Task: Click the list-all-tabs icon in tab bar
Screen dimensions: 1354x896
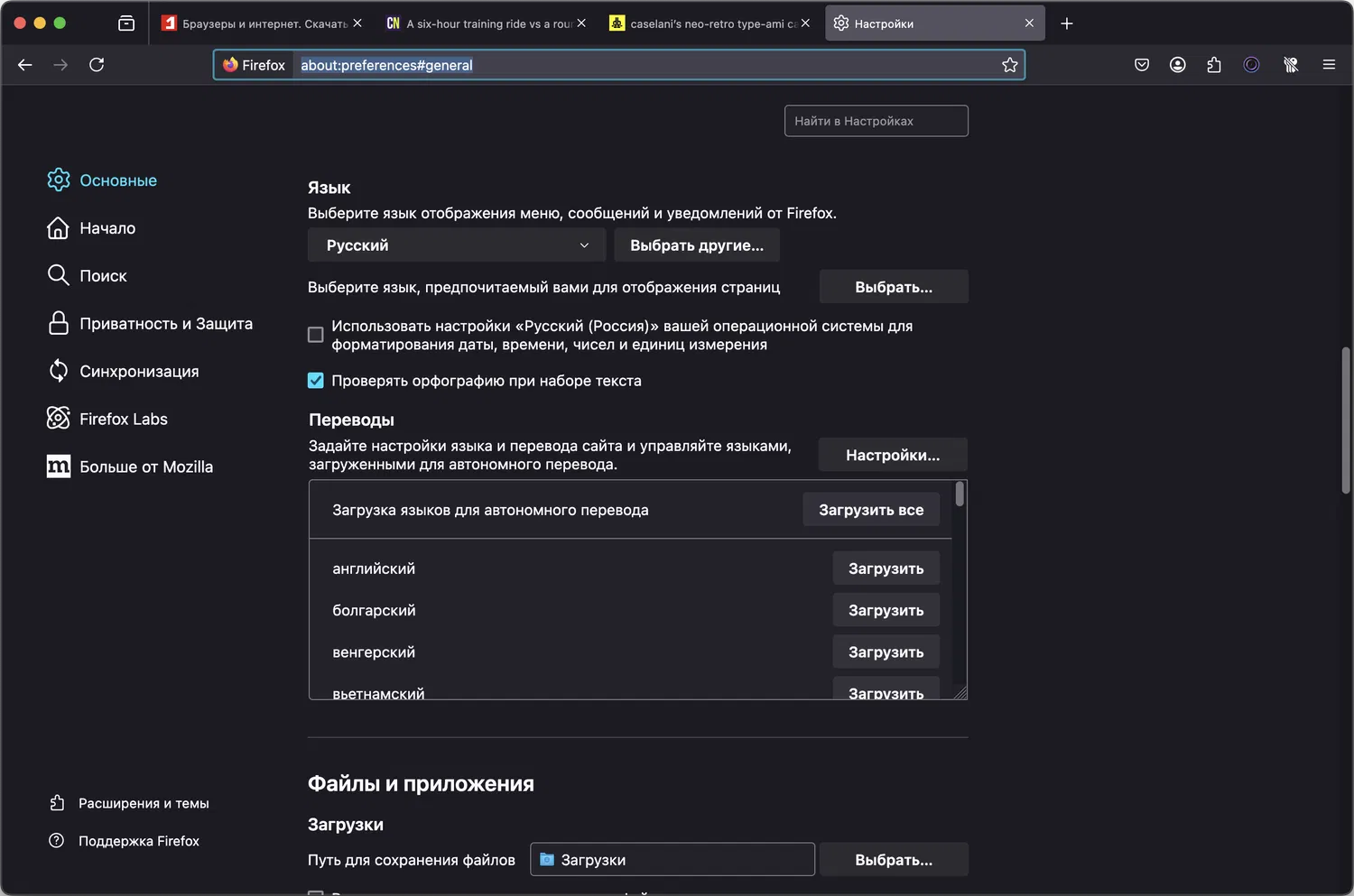Action: (126, 23)
